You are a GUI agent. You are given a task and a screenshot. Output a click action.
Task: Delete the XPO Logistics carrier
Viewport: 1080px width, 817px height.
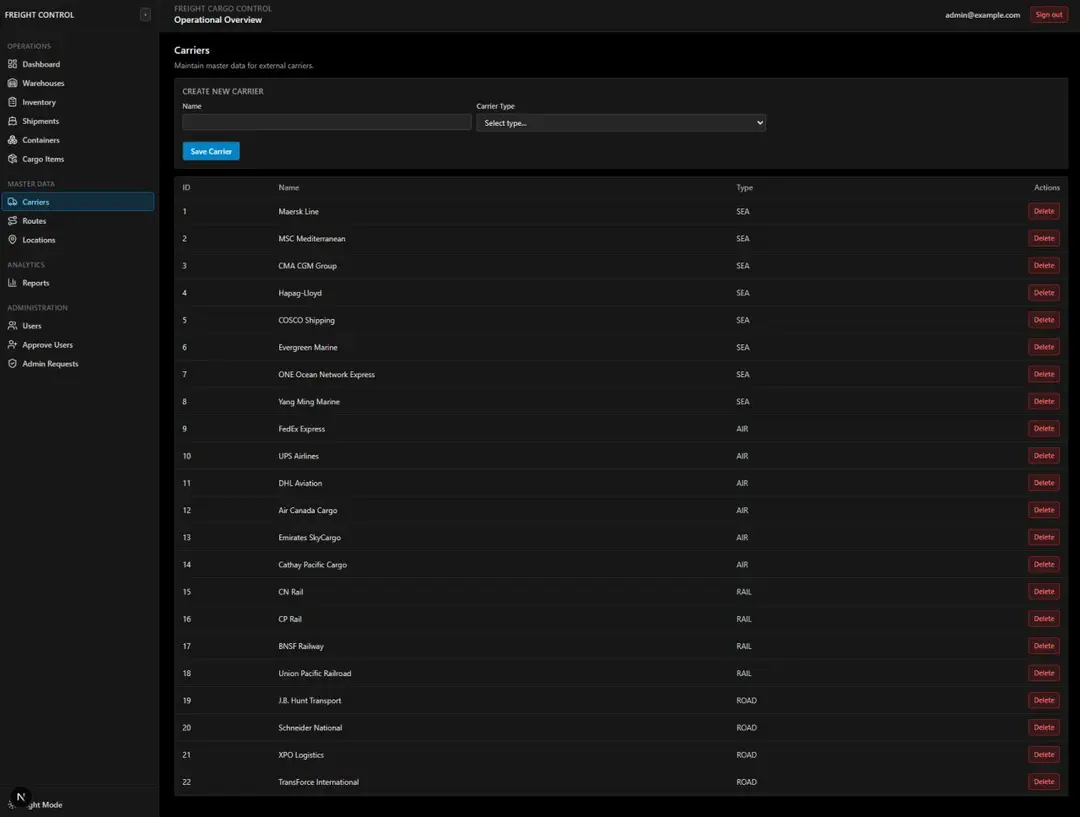[x=1043, y=754]
